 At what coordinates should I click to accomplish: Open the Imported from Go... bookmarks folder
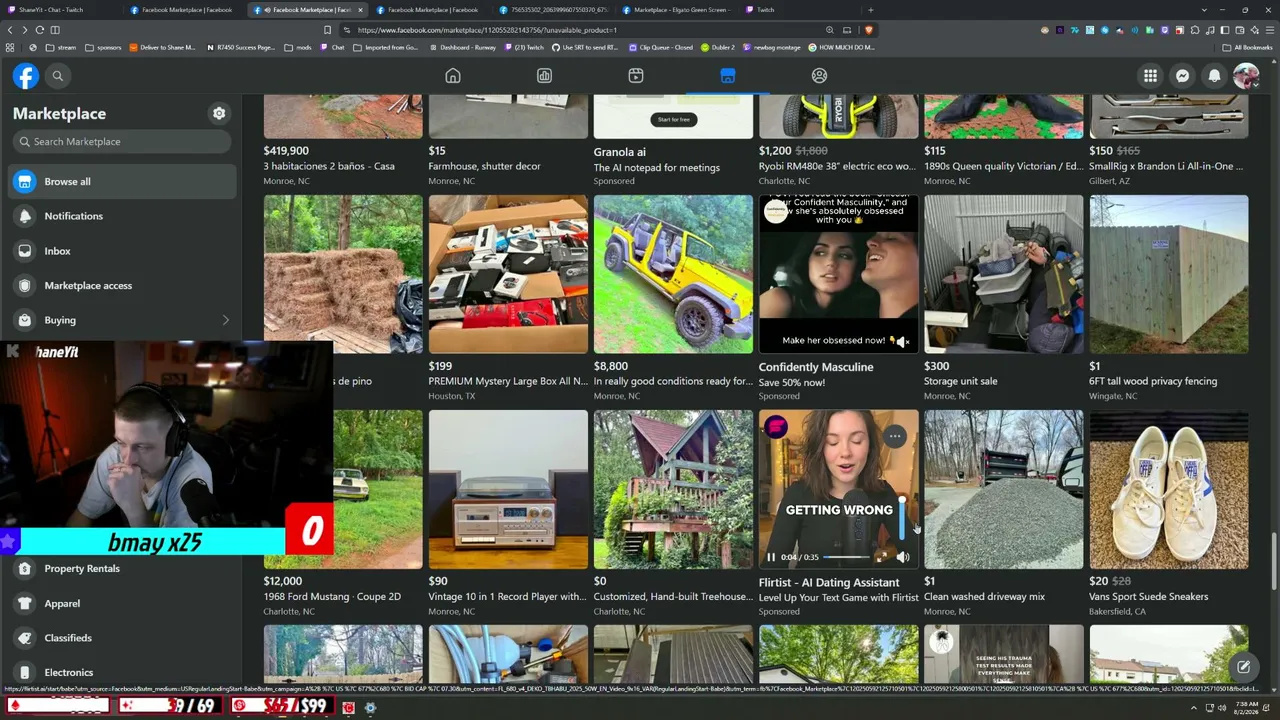[386, 48]
